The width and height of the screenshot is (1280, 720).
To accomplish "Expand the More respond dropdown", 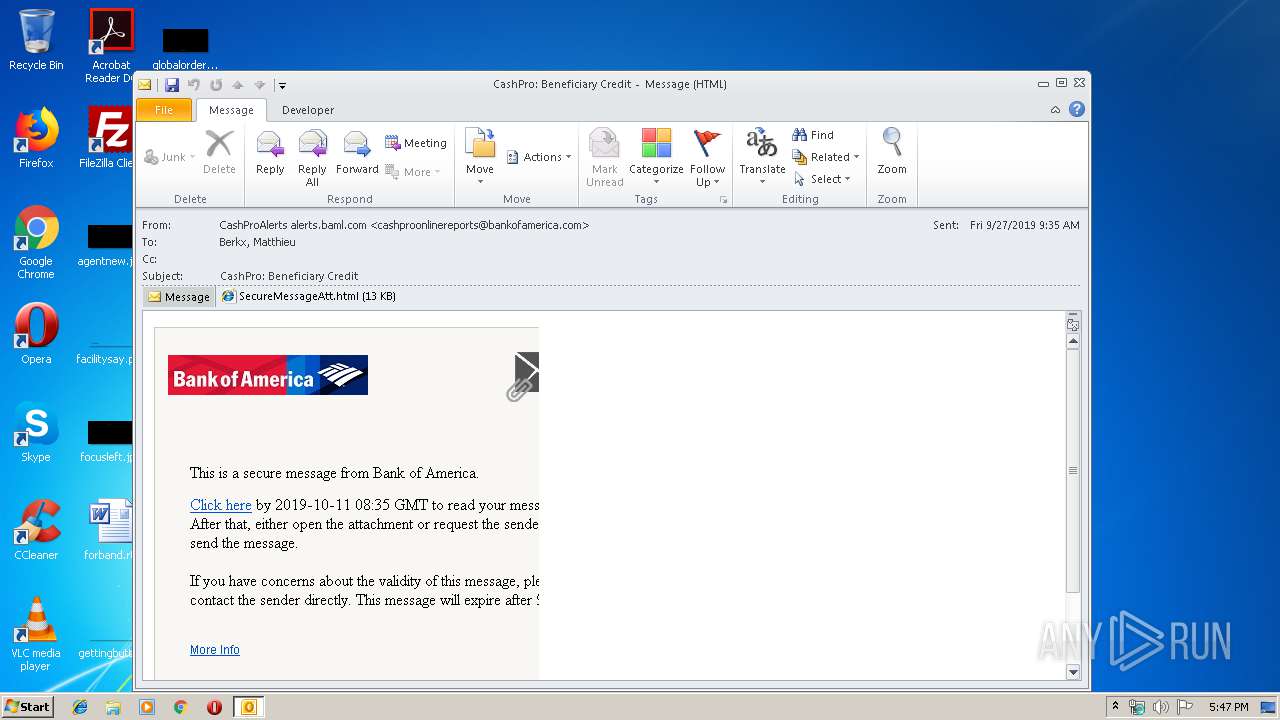I will tap(416, 172).
